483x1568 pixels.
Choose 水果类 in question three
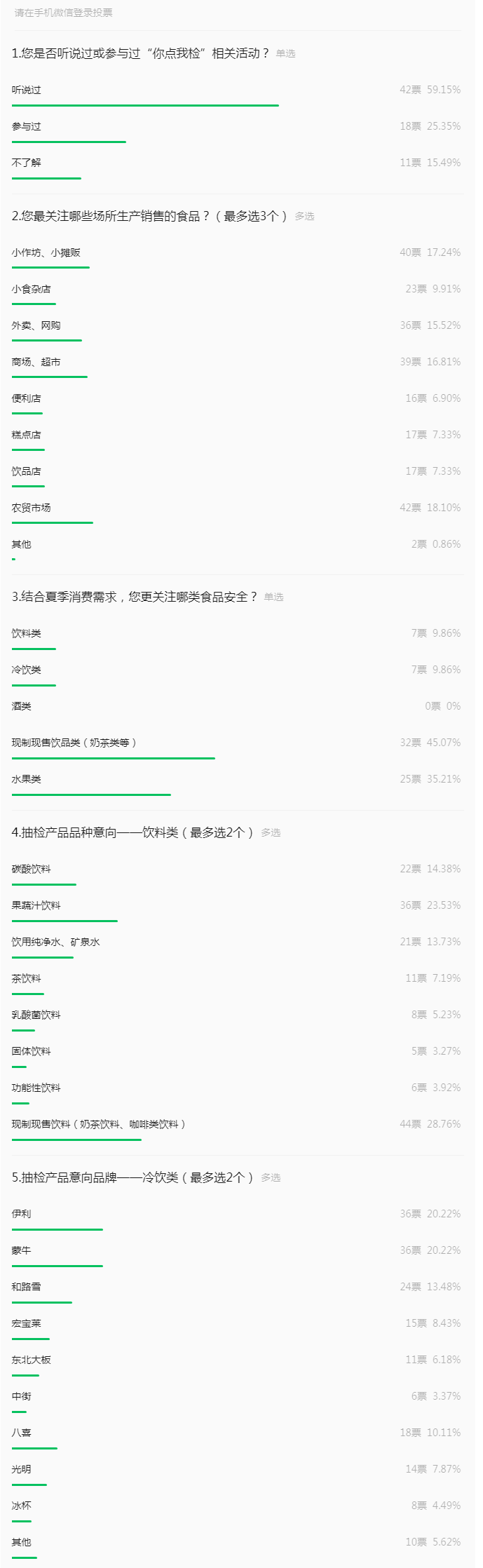(236, 783)
